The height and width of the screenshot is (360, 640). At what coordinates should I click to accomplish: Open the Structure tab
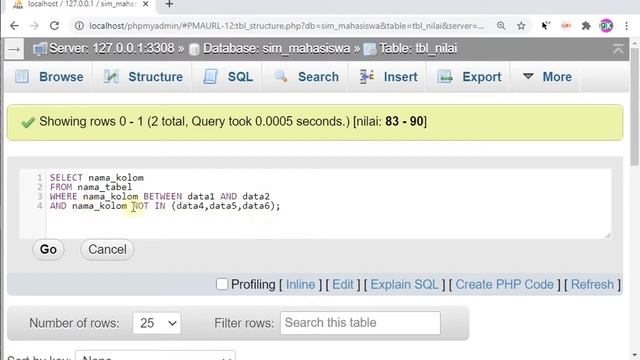click(143, 77)
